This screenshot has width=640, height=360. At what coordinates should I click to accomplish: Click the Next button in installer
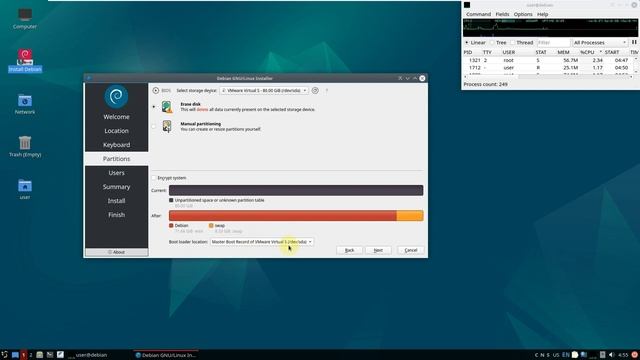378,250
